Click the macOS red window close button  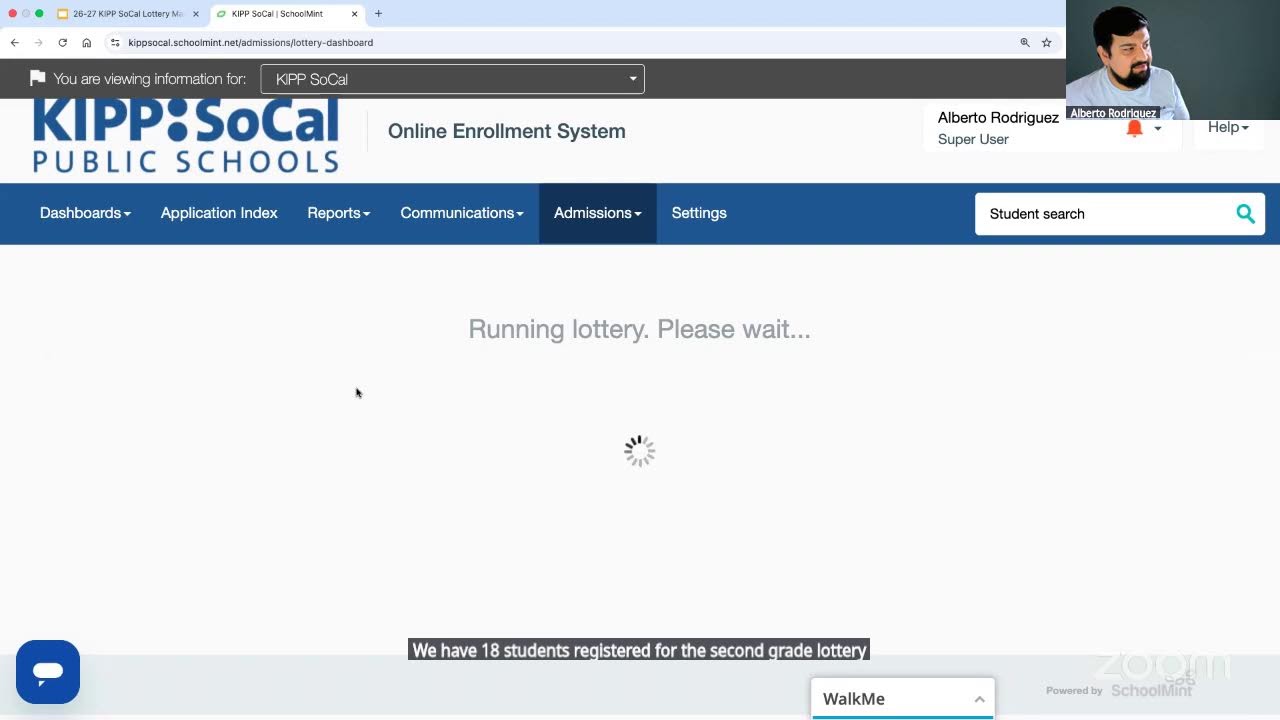[12, 13]
